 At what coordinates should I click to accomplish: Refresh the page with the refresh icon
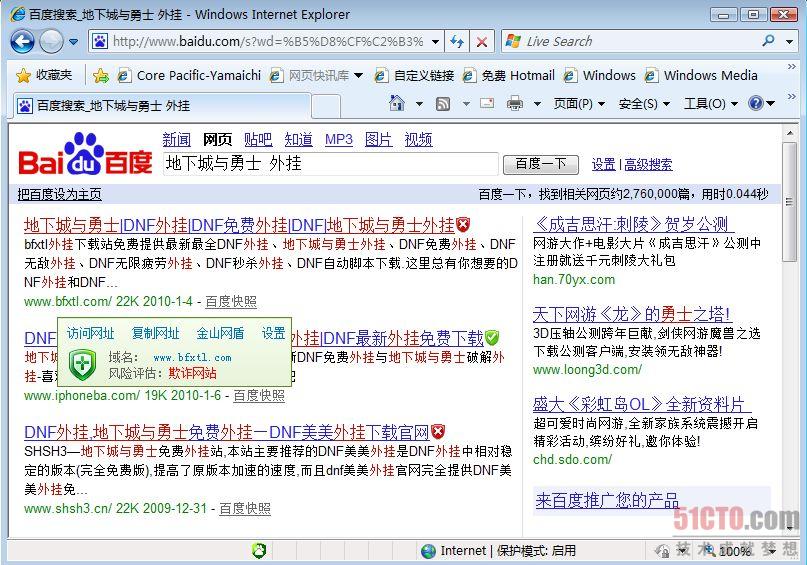(x=457, y=42)
